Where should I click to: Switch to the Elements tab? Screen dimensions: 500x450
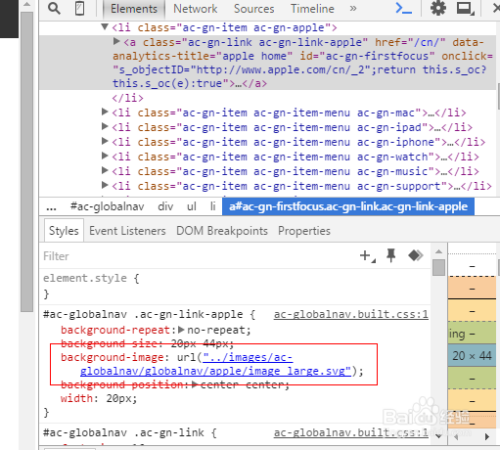point(134,9)
